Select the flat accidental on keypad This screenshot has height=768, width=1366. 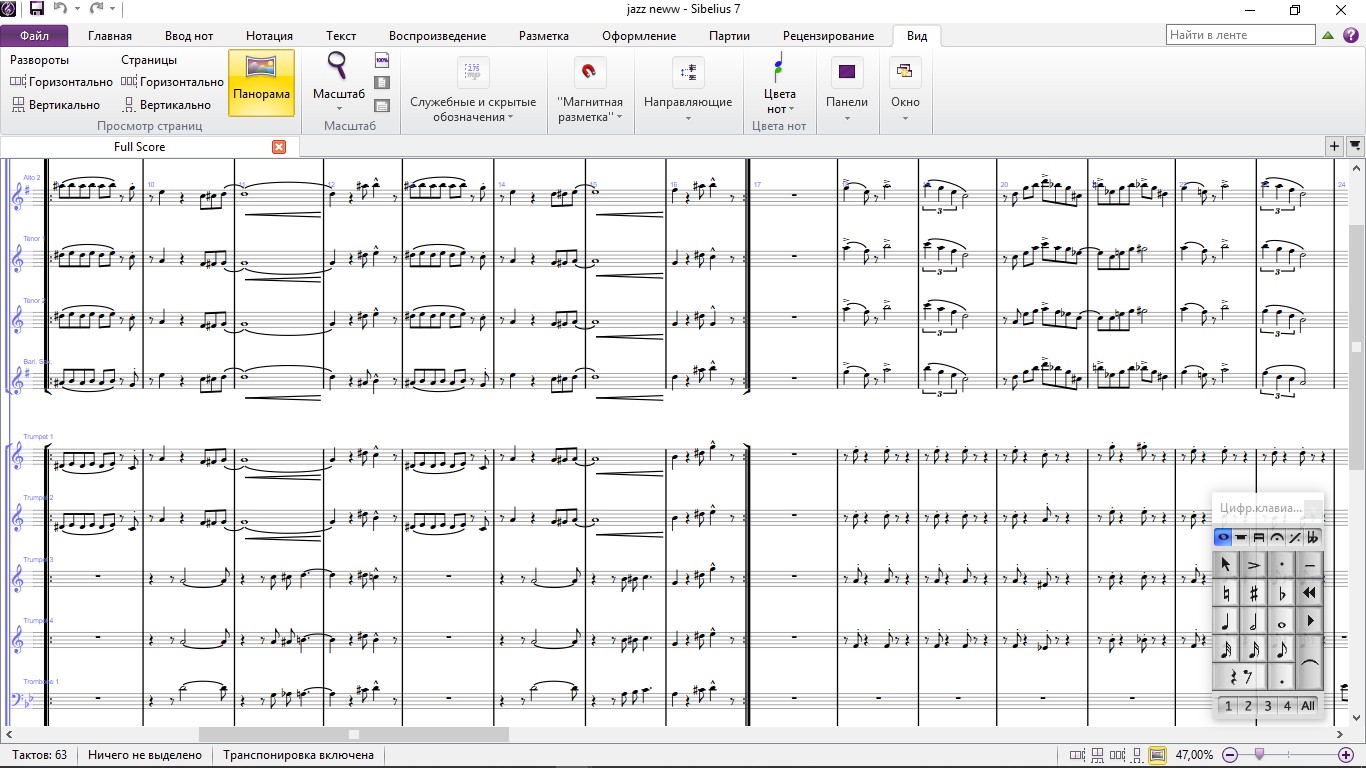(1282, 593)
